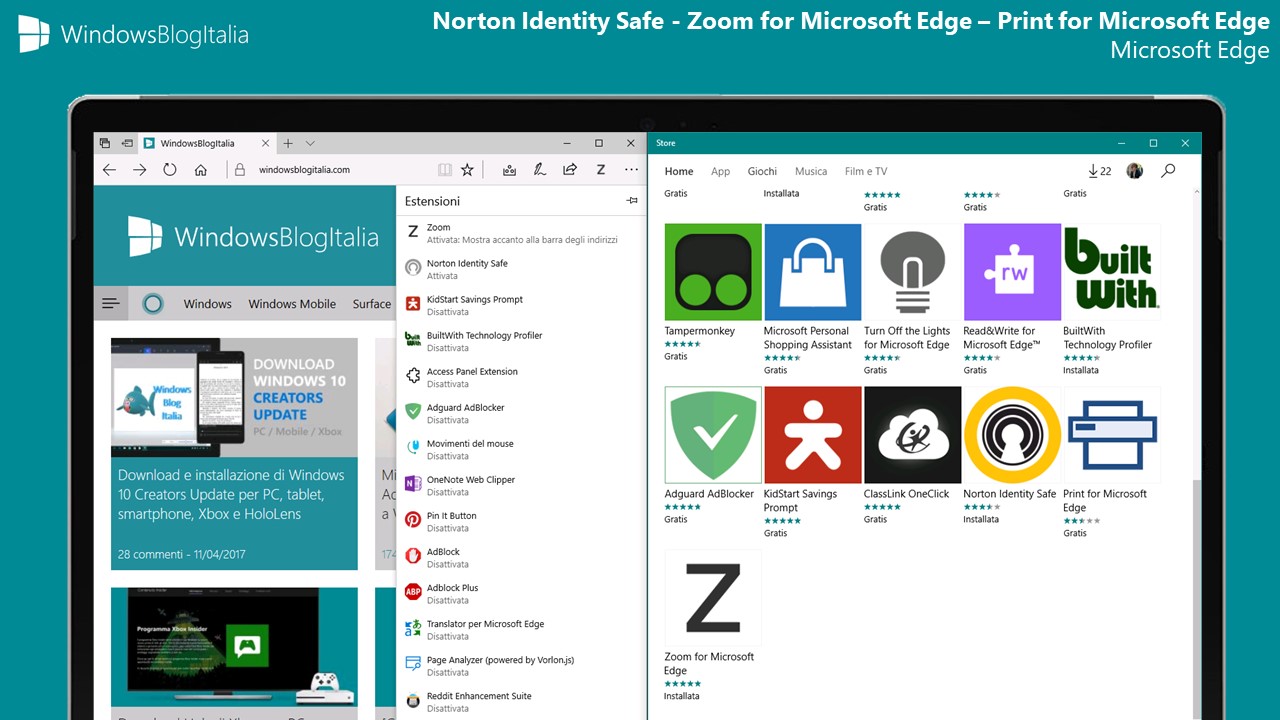Open BuiltWith Technology Profiler Store tile
This screenshot has height=720, width=1280.
click(x=1112, y=299)
